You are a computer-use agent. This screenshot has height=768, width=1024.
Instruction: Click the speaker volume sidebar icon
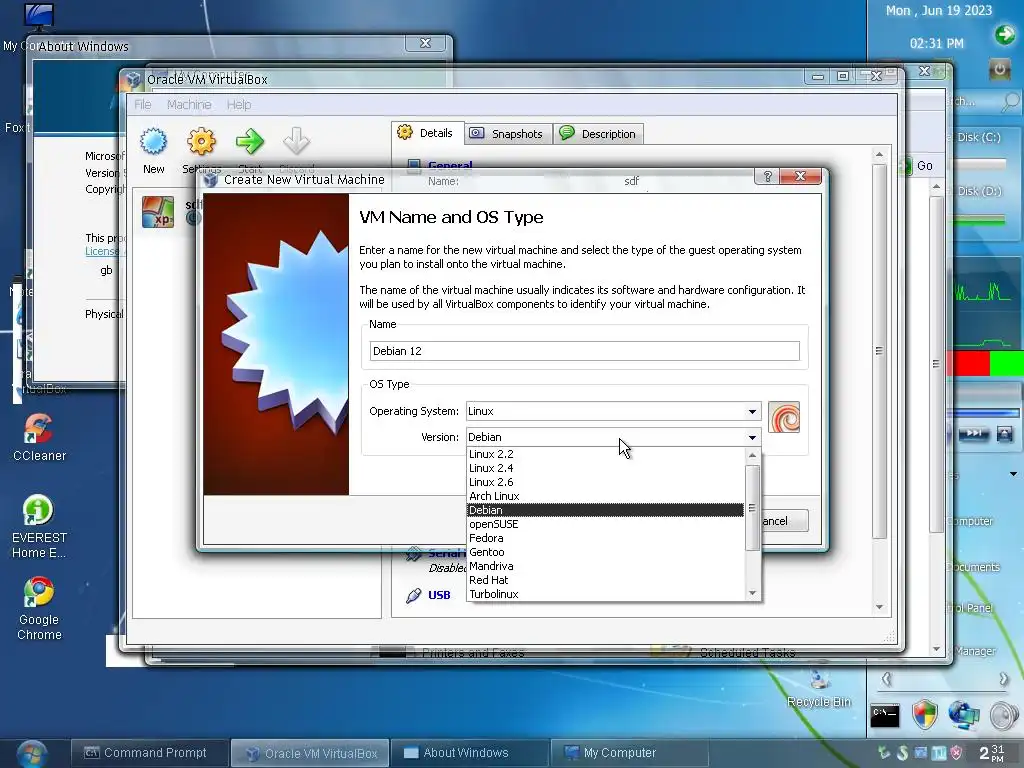coord(1004,715)
